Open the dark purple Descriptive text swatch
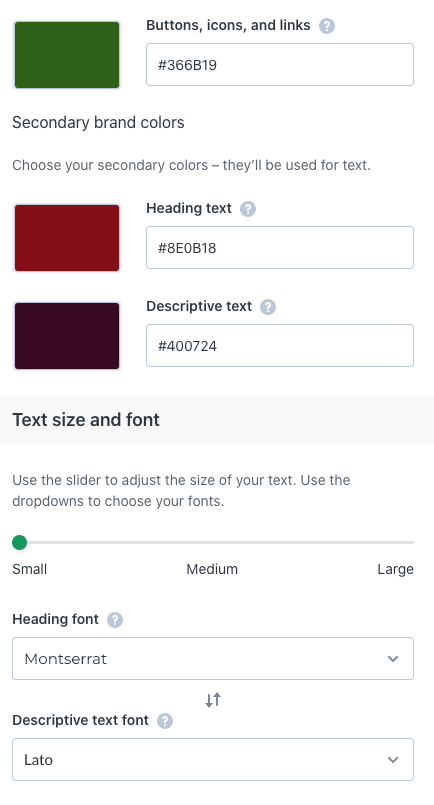The height and width of the screenshot is (805, 434). [67, 336]
